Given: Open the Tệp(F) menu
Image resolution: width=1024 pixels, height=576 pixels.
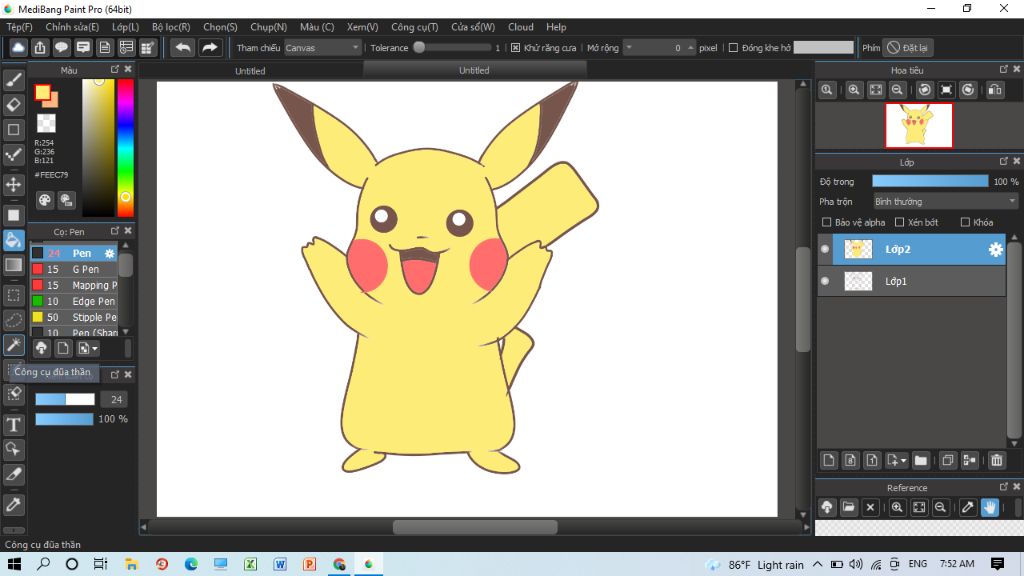Looking at the screenshot, I should [x=20, y=27].
